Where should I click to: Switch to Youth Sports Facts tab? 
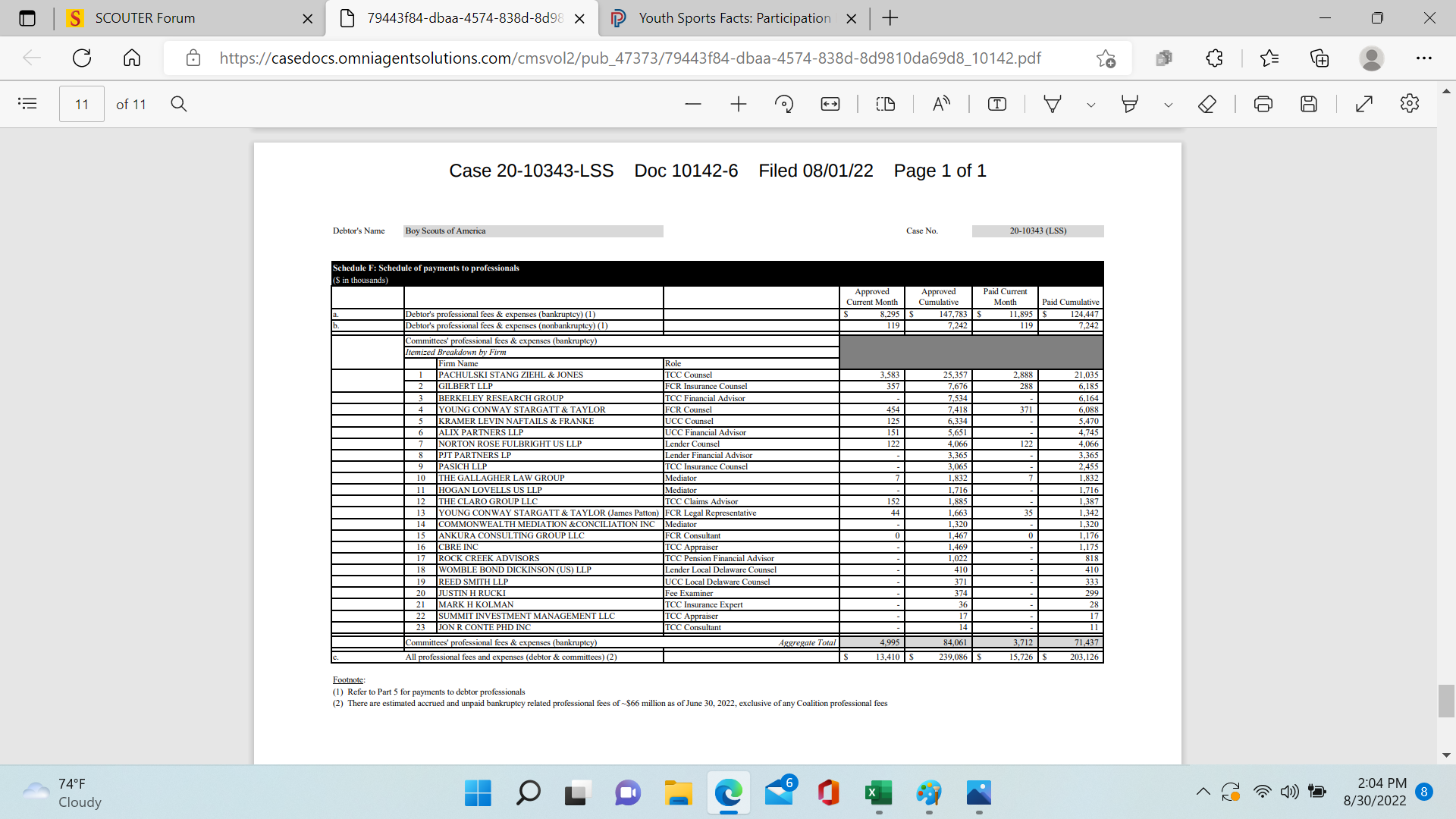(734, 18)
